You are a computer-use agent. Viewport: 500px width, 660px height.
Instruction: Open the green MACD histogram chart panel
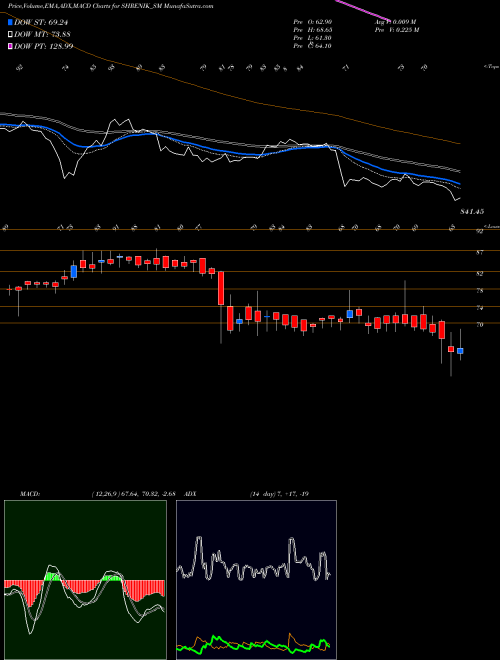85,580
